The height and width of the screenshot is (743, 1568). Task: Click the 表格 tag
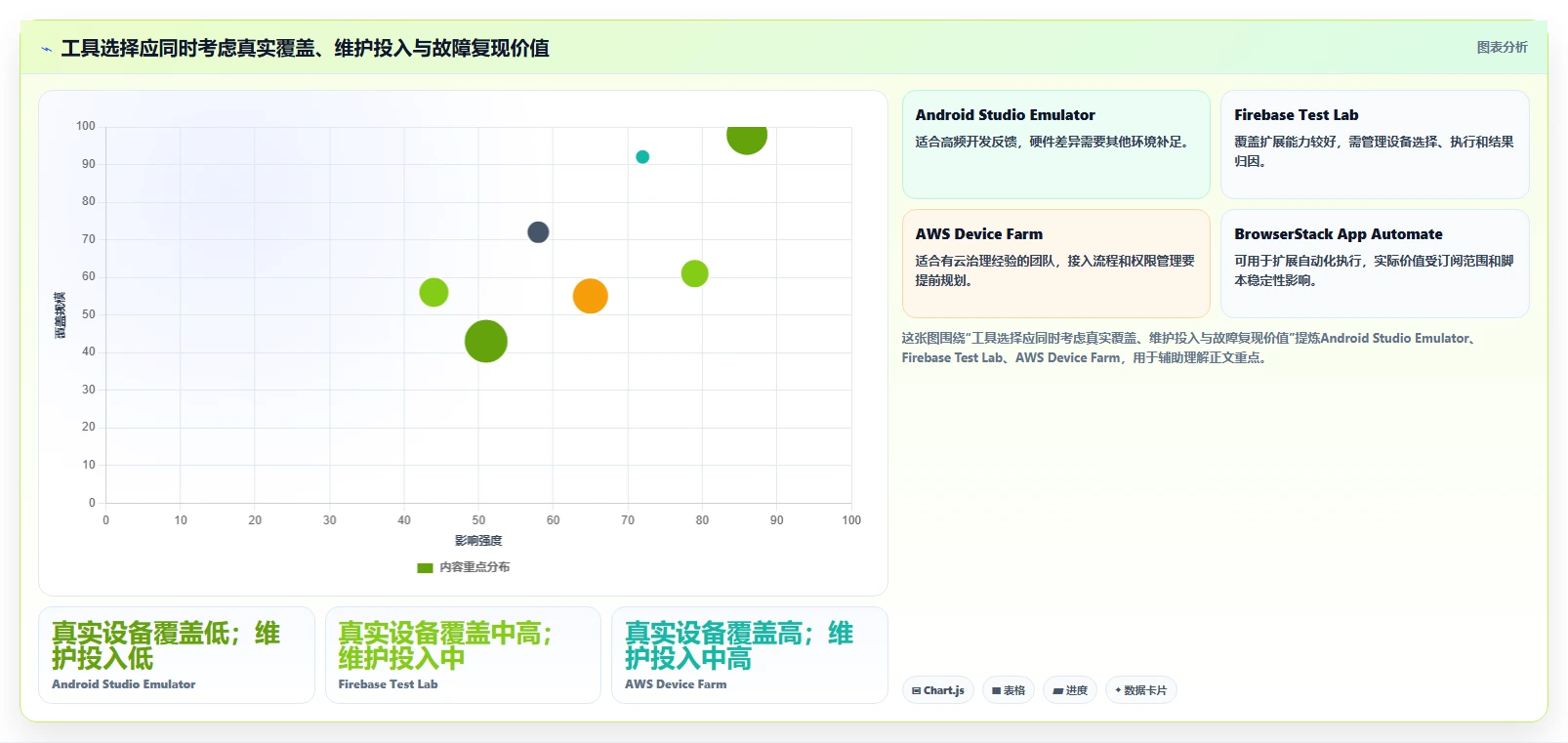coord(1009,690)
